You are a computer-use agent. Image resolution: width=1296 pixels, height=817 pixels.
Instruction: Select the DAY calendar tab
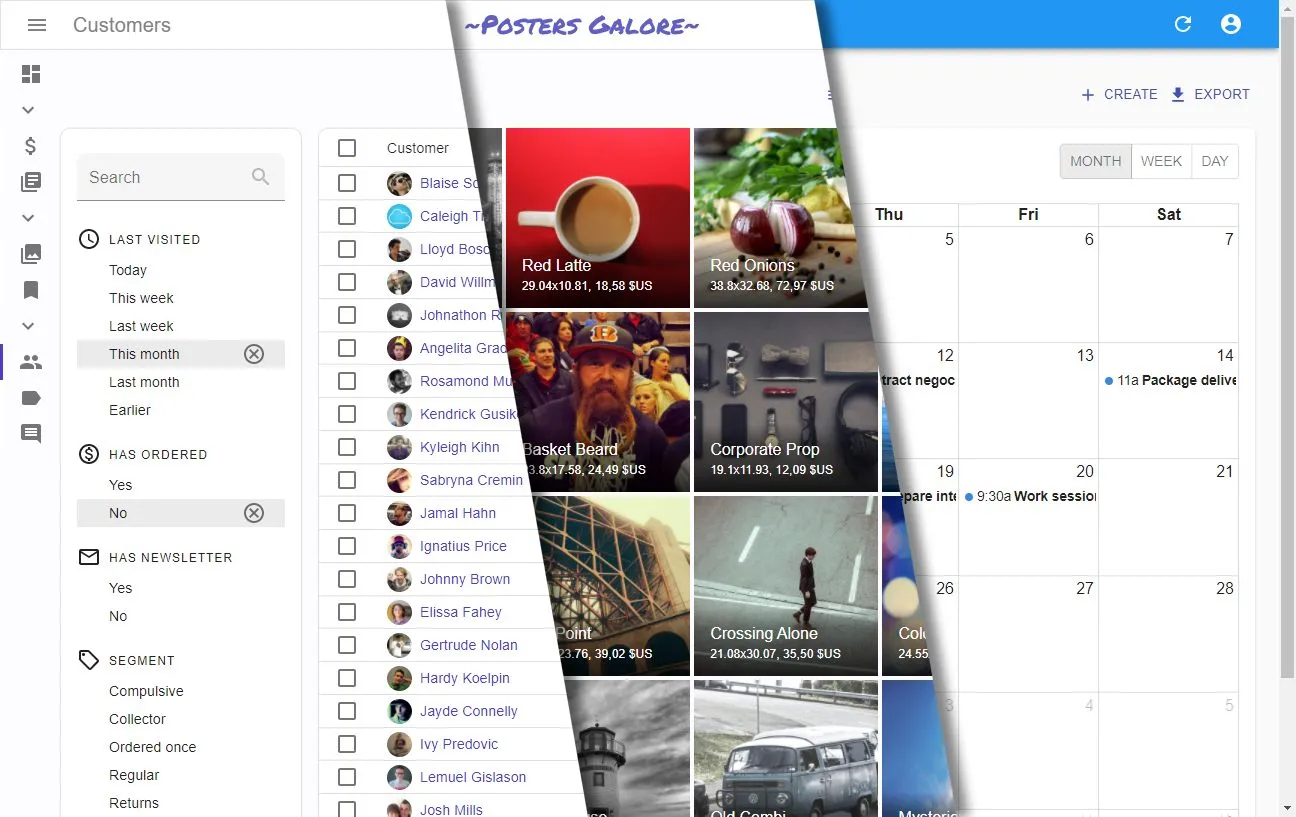pyautogui.click(x=1214, y=161)
